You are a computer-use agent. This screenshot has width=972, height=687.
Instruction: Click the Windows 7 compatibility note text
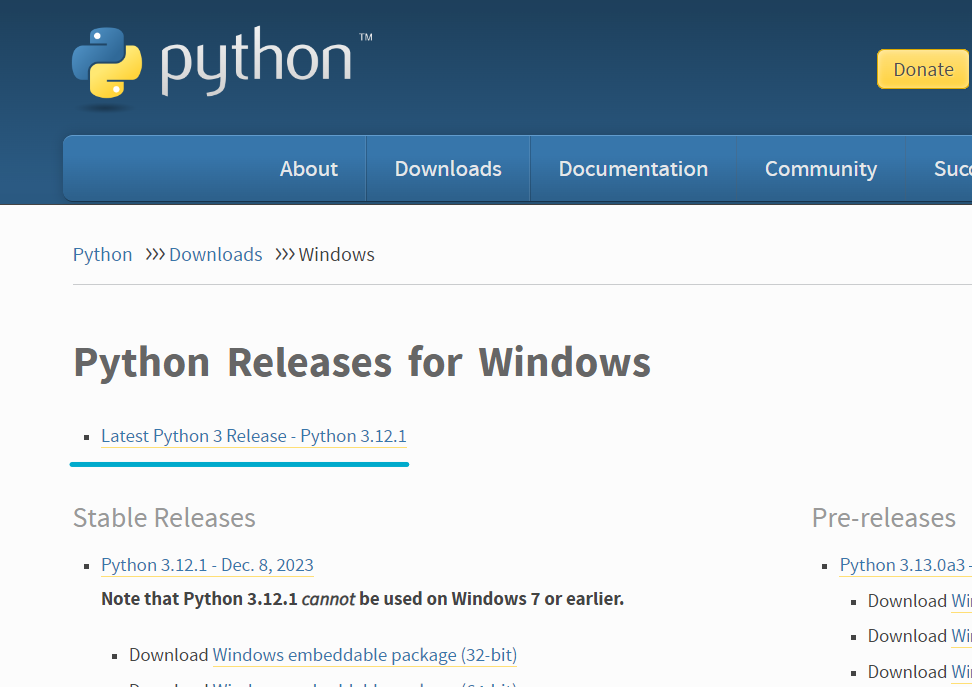pyautogui.click(x=363, y=599)
